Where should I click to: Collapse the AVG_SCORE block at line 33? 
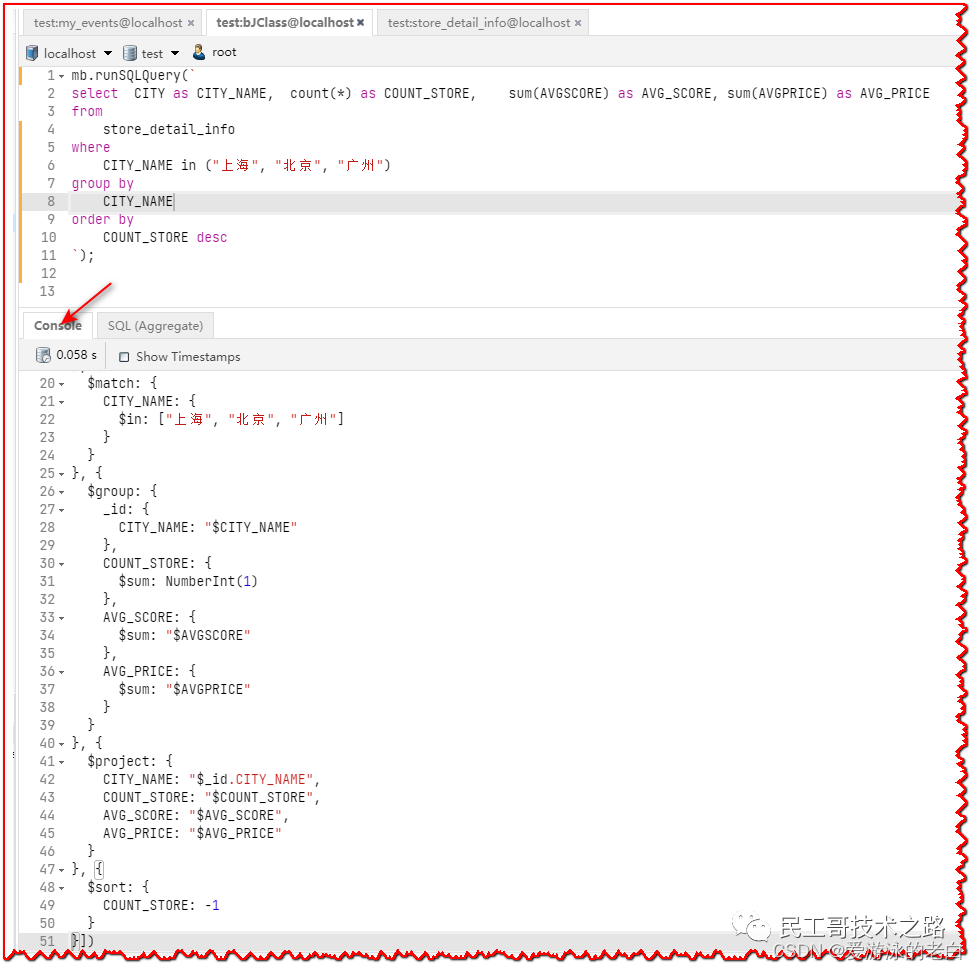[x=61, y=619]
